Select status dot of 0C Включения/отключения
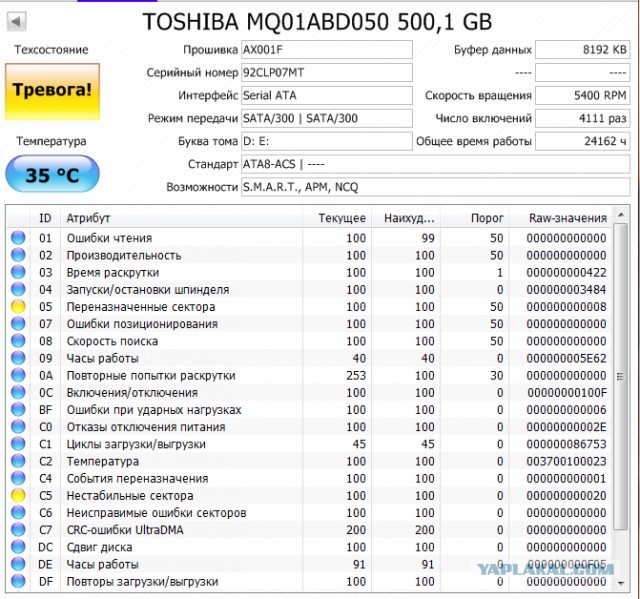This screenshot has height=599, width=640. [x=18, y=392]
